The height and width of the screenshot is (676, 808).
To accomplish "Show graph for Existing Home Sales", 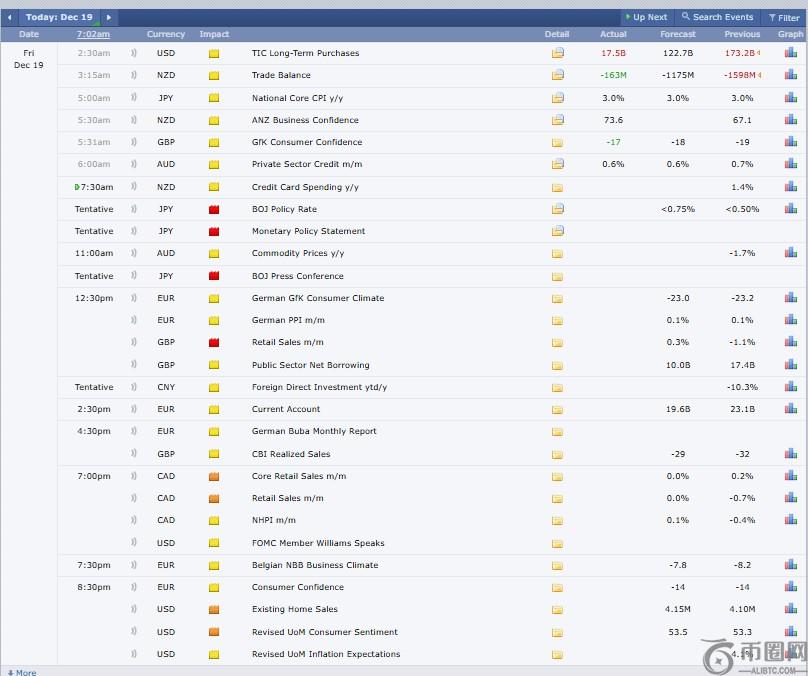I will click(791, 609).
